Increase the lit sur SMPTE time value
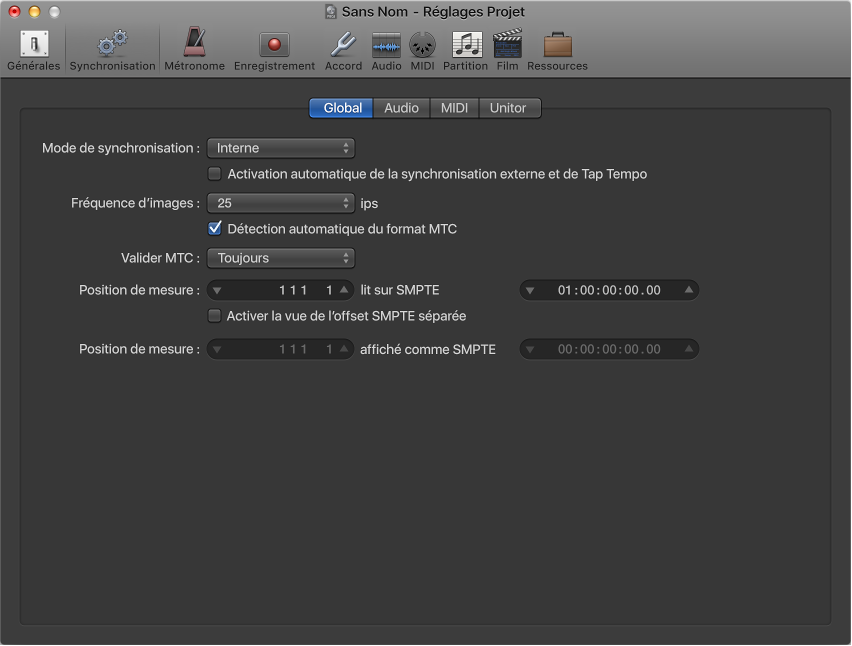852x646 pixels. point(688,290)
